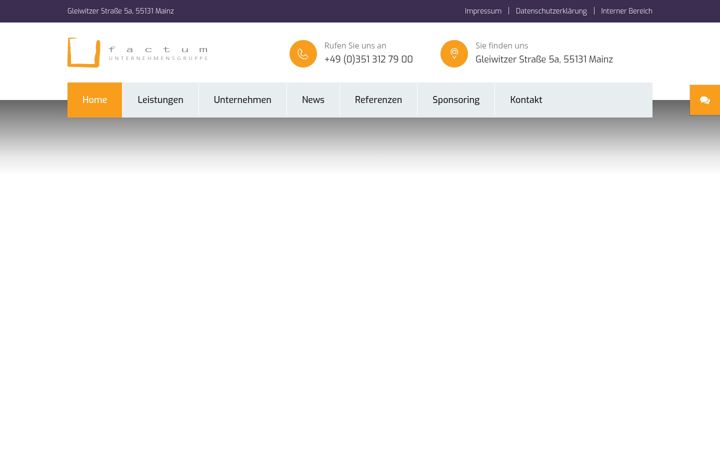Click the header address beside the pin
The image size is (720, 450).
[544, 59]
